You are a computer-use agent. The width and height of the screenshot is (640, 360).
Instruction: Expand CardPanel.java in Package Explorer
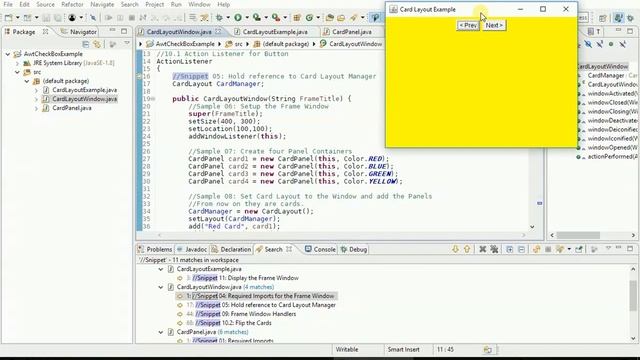point(36,108)
